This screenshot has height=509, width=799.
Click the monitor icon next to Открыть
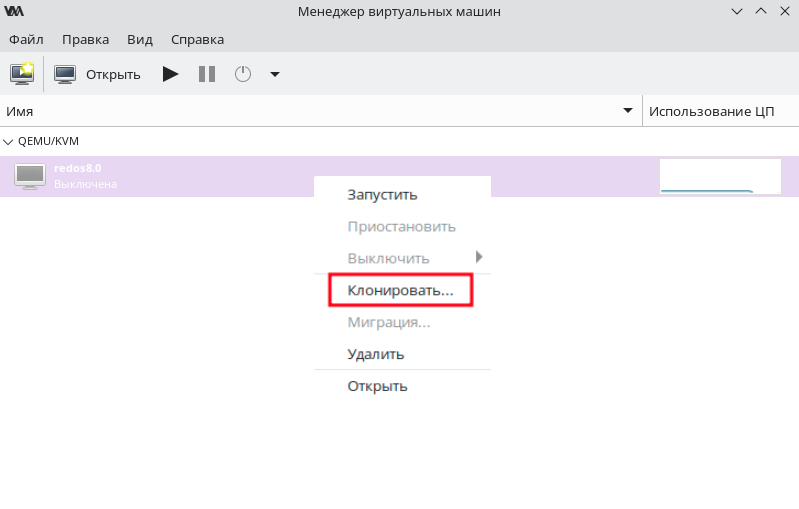[x=65, y=74]
